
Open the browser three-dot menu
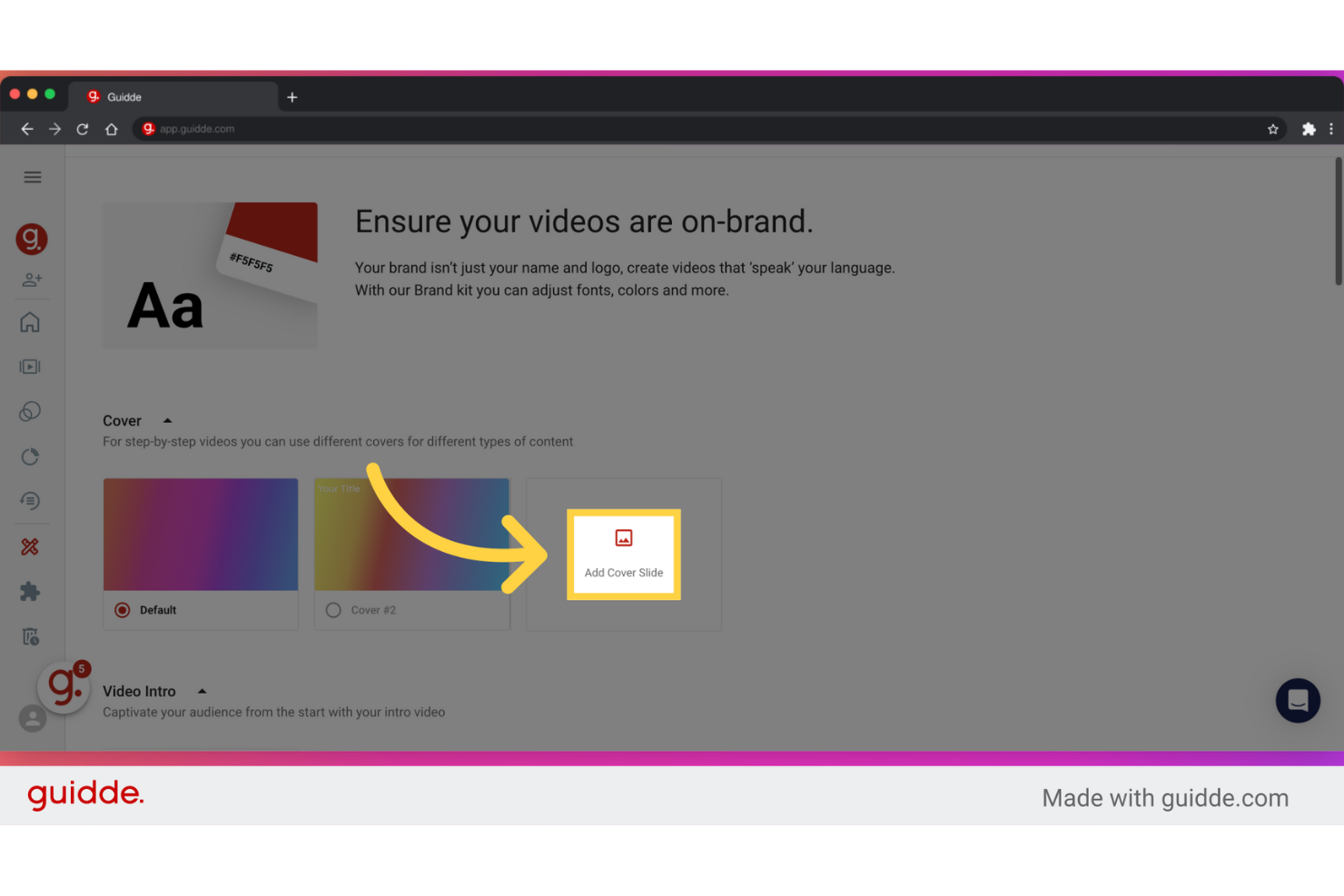(x=1331, y=129)
